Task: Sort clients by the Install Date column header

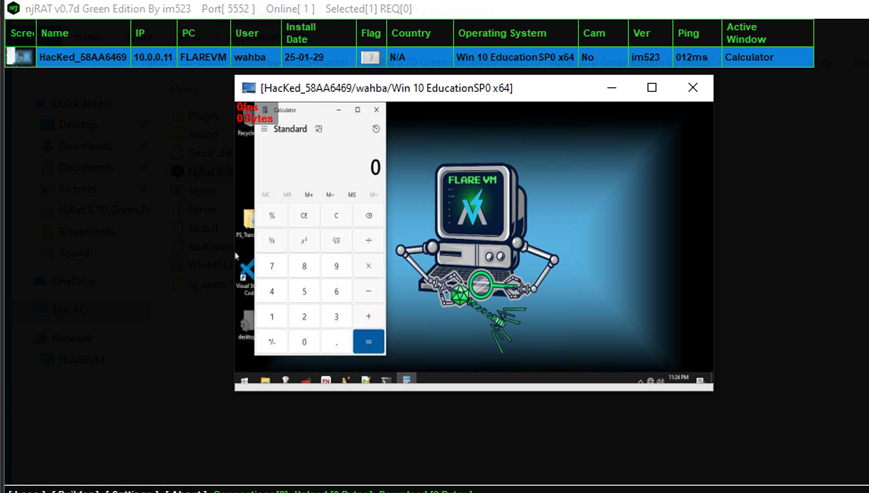Action: tap(318, 33)
